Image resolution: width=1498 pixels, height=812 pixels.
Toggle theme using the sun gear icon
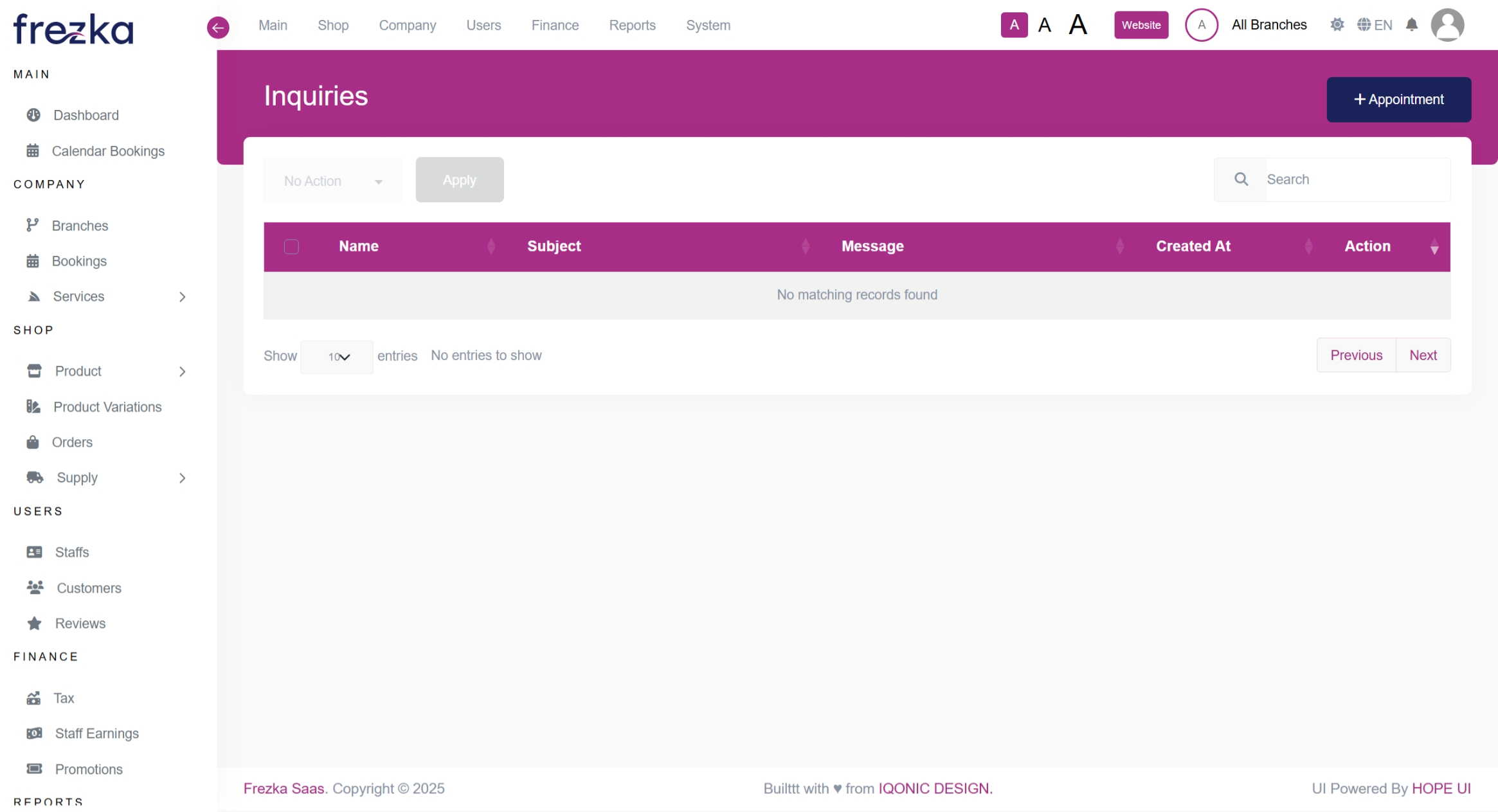point(1337,25)
